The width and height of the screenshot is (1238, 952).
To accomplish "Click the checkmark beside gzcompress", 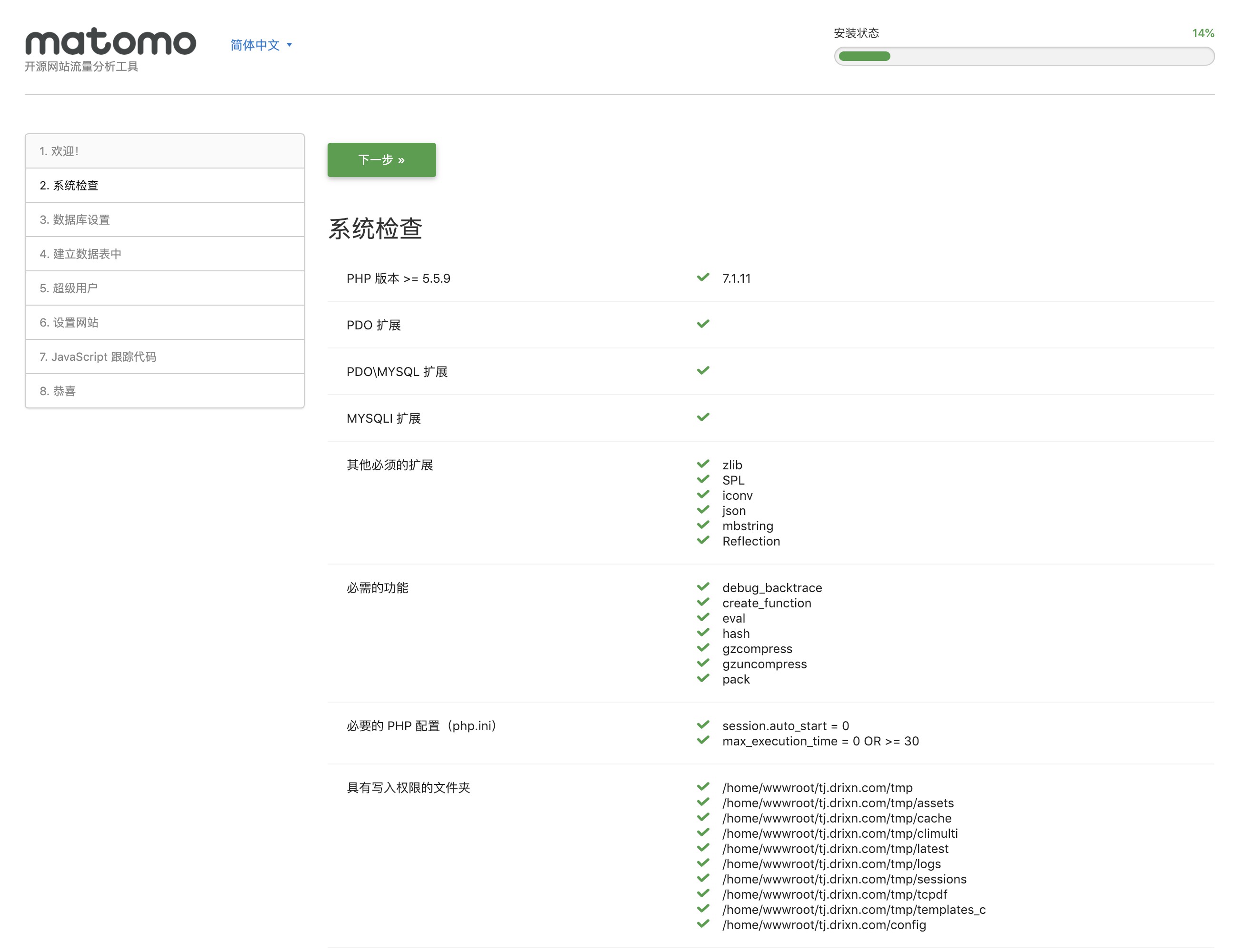I will point(703,648).
